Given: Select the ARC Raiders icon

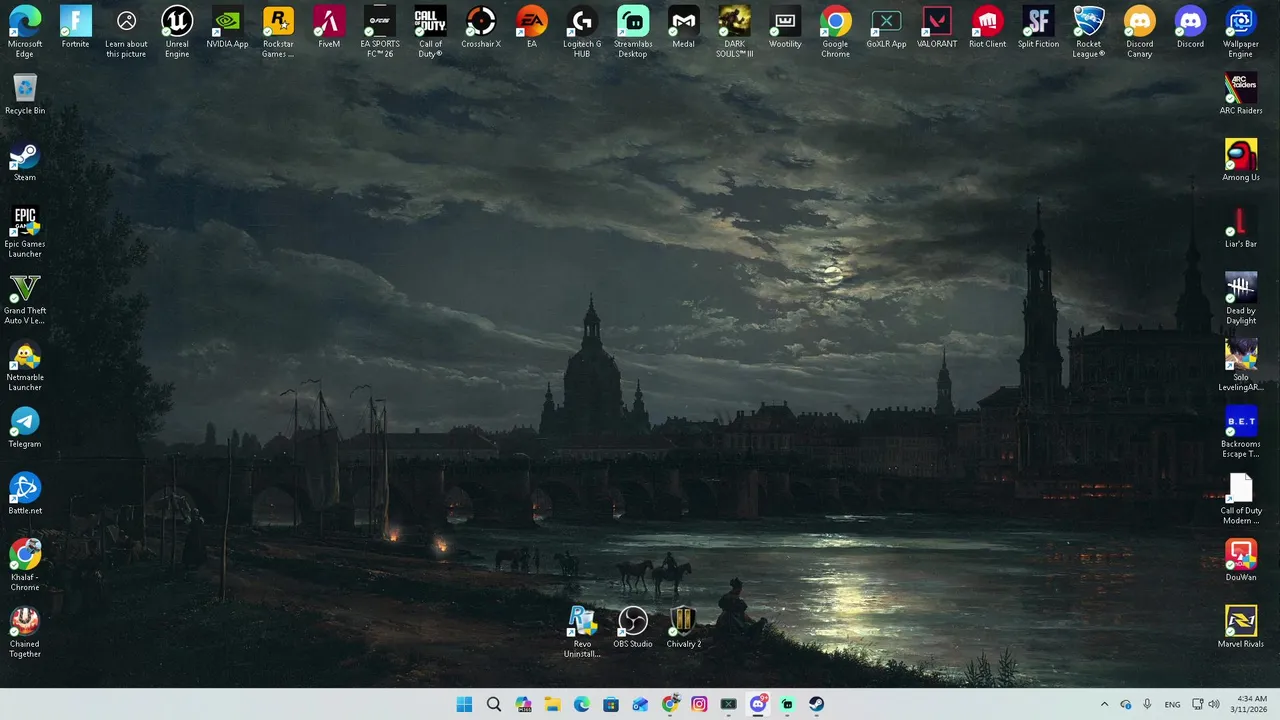Looking at the screenshot, I should 1241,94.
